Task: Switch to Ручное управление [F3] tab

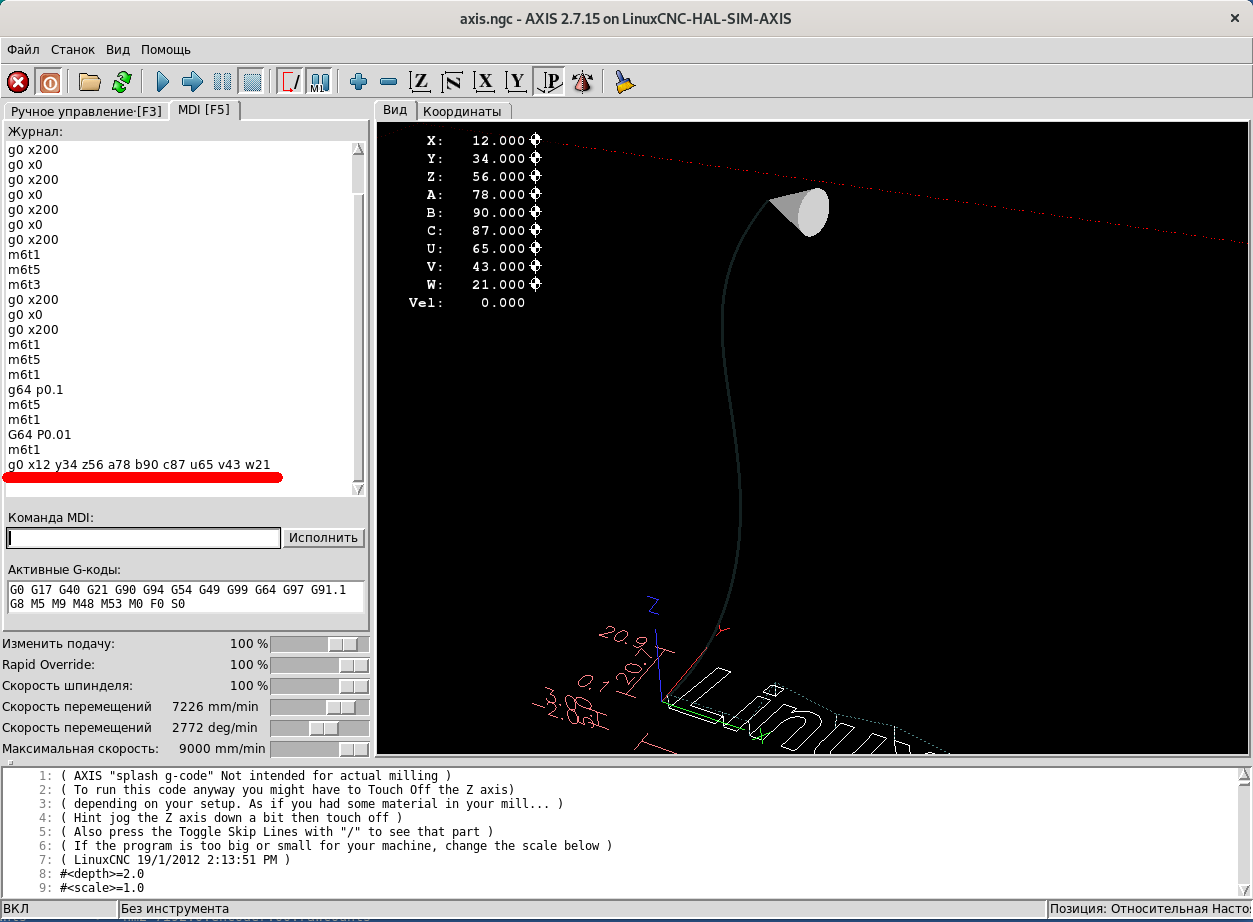Action: [x=86, y=111]
